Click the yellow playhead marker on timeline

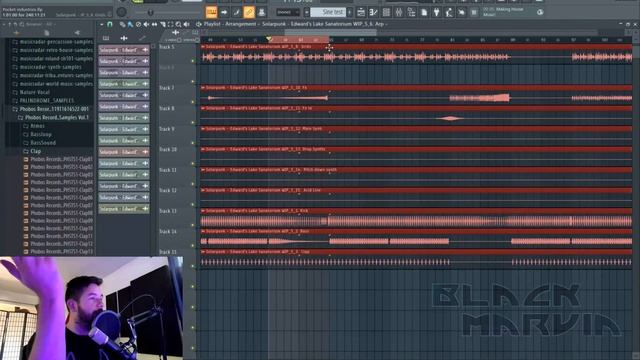[269, 39]
